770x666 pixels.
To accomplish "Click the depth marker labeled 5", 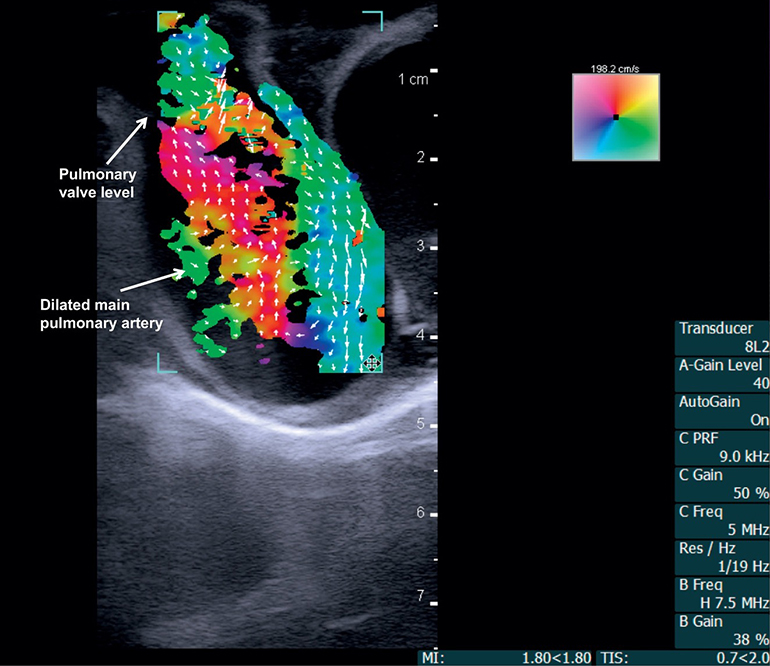I will pos(421,423).
